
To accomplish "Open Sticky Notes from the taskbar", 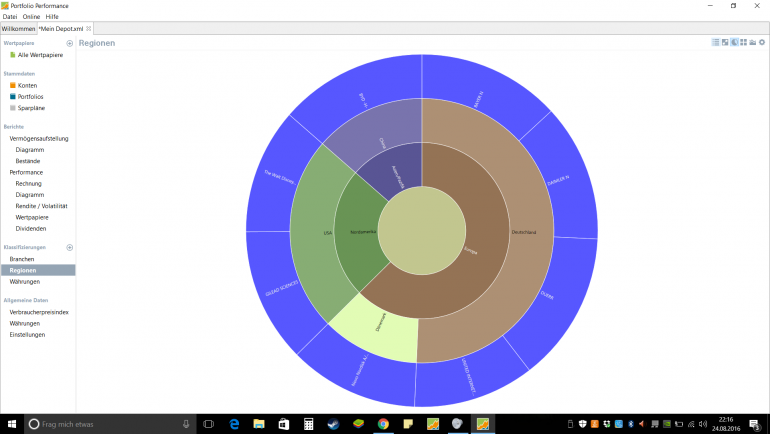I will click(408, 424).
